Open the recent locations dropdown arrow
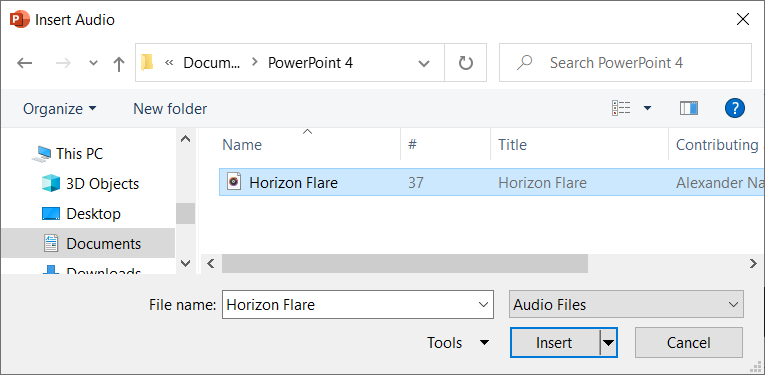Image resolution: width=765 pixels, height=375 pixels. tap(93, 63)
